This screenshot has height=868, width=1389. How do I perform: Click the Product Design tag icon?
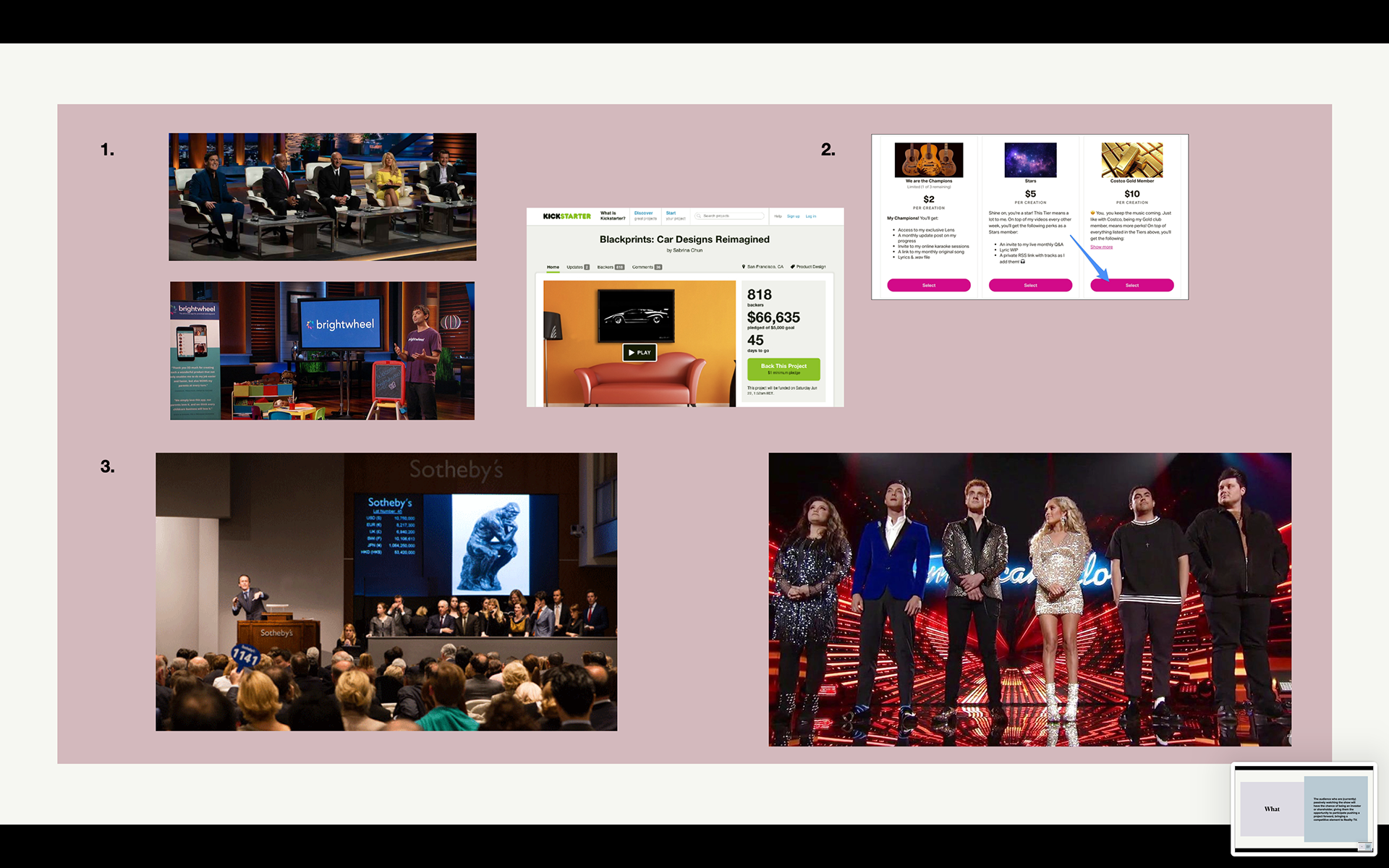tap(793, 267)
